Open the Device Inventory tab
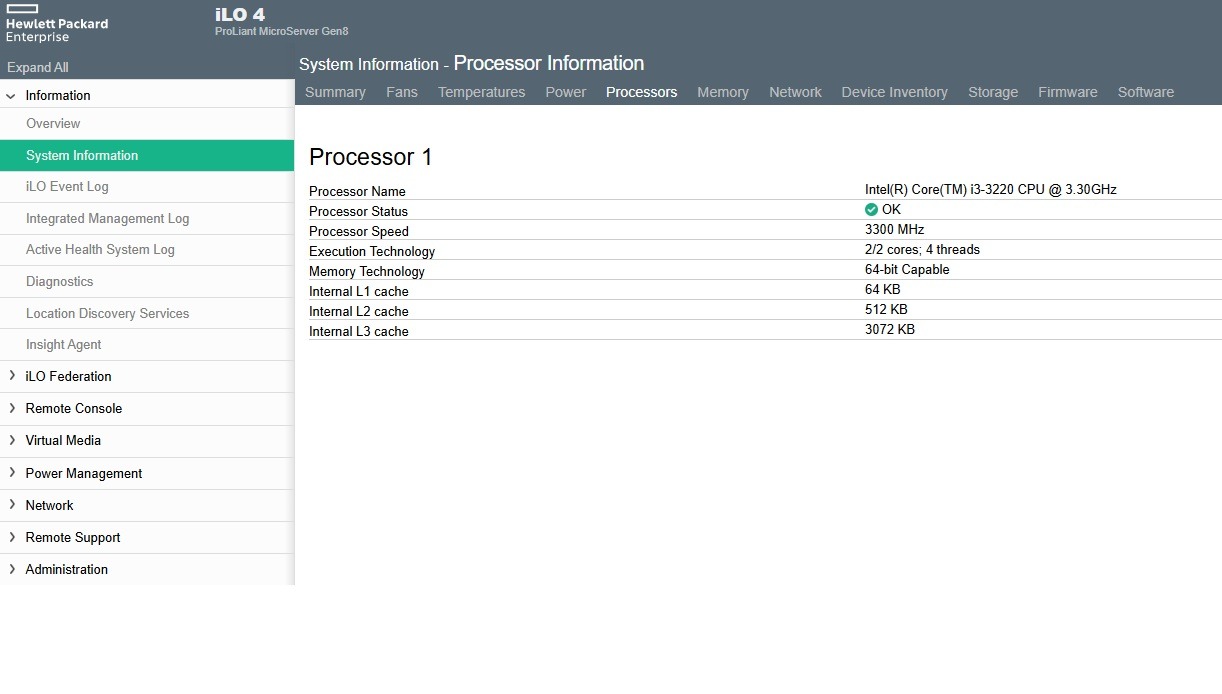The image size is (1222, 694). point(895,92)
